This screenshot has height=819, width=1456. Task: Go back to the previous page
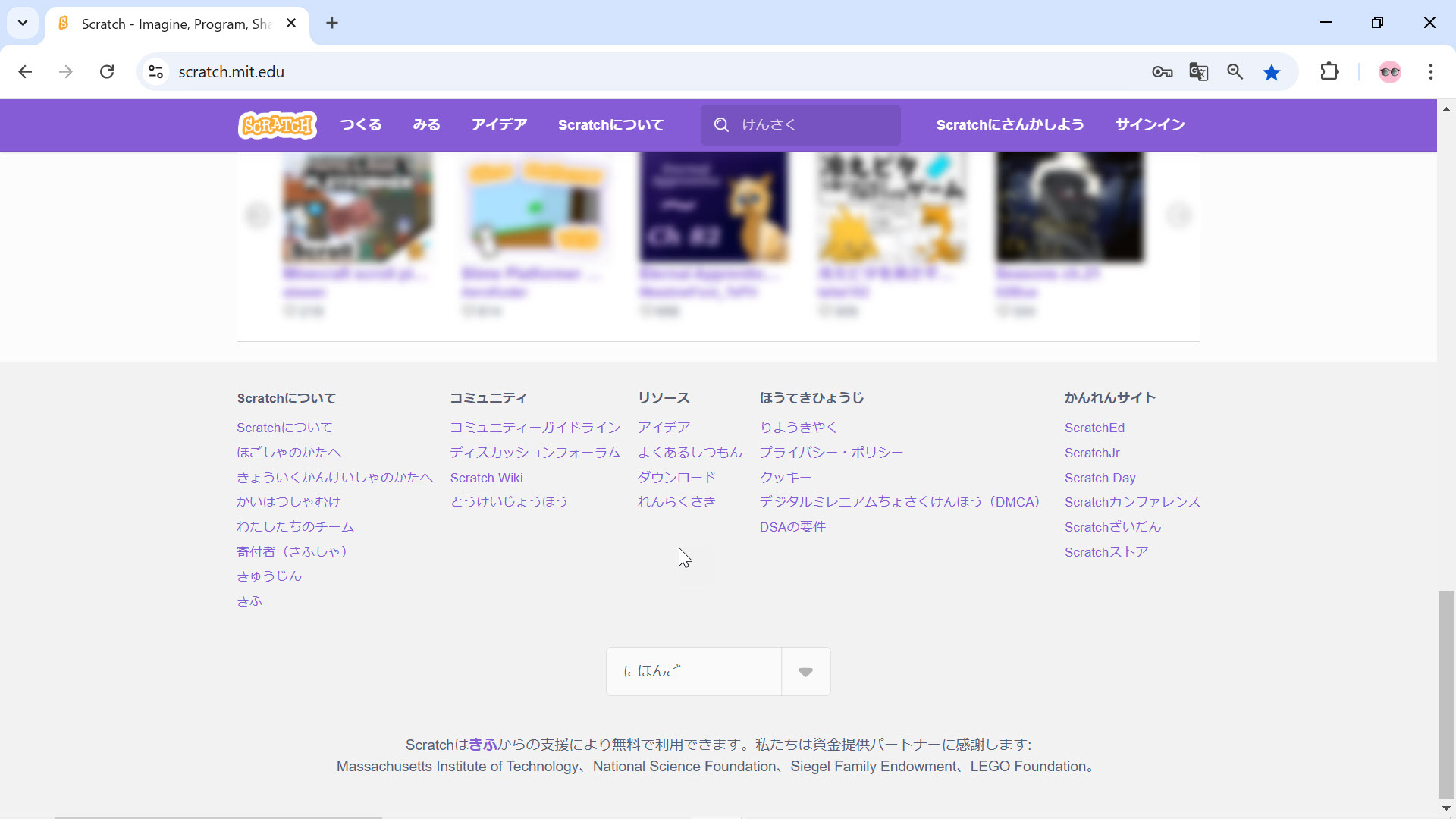25,72
